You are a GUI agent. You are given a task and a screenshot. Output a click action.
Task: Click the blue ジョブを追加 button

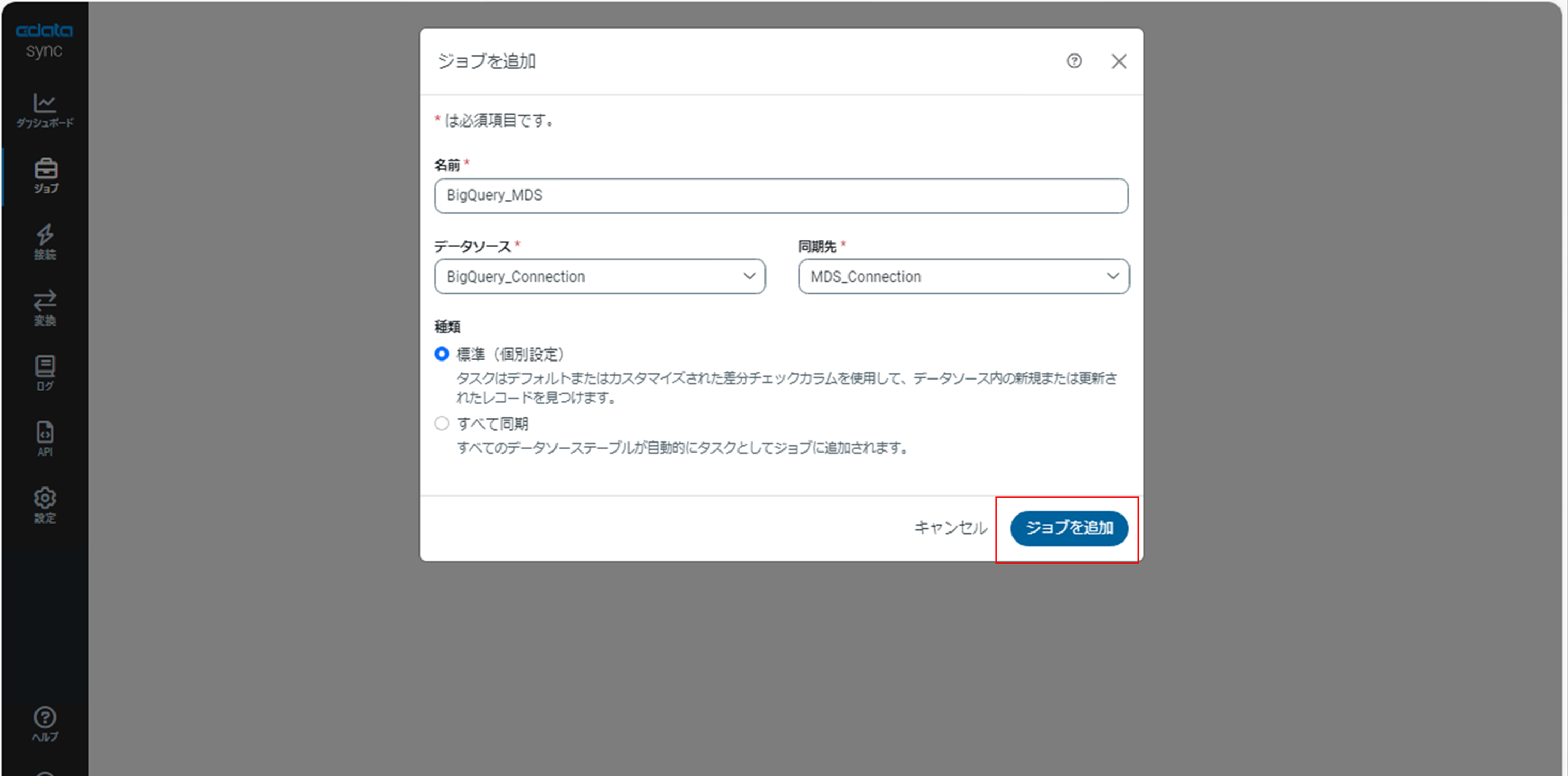pyautogui.click(x=1070, y=528)
